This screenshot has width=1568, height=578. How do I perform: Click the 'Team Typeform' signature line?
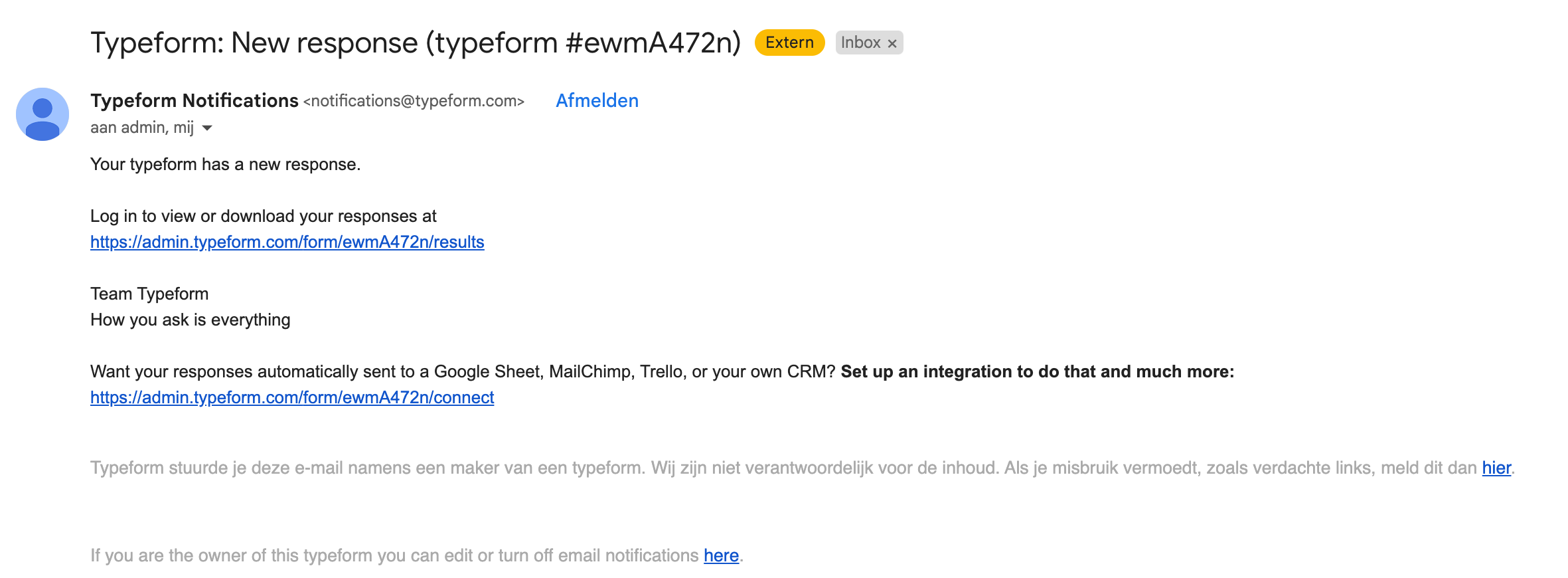click(x=149, y=294)
